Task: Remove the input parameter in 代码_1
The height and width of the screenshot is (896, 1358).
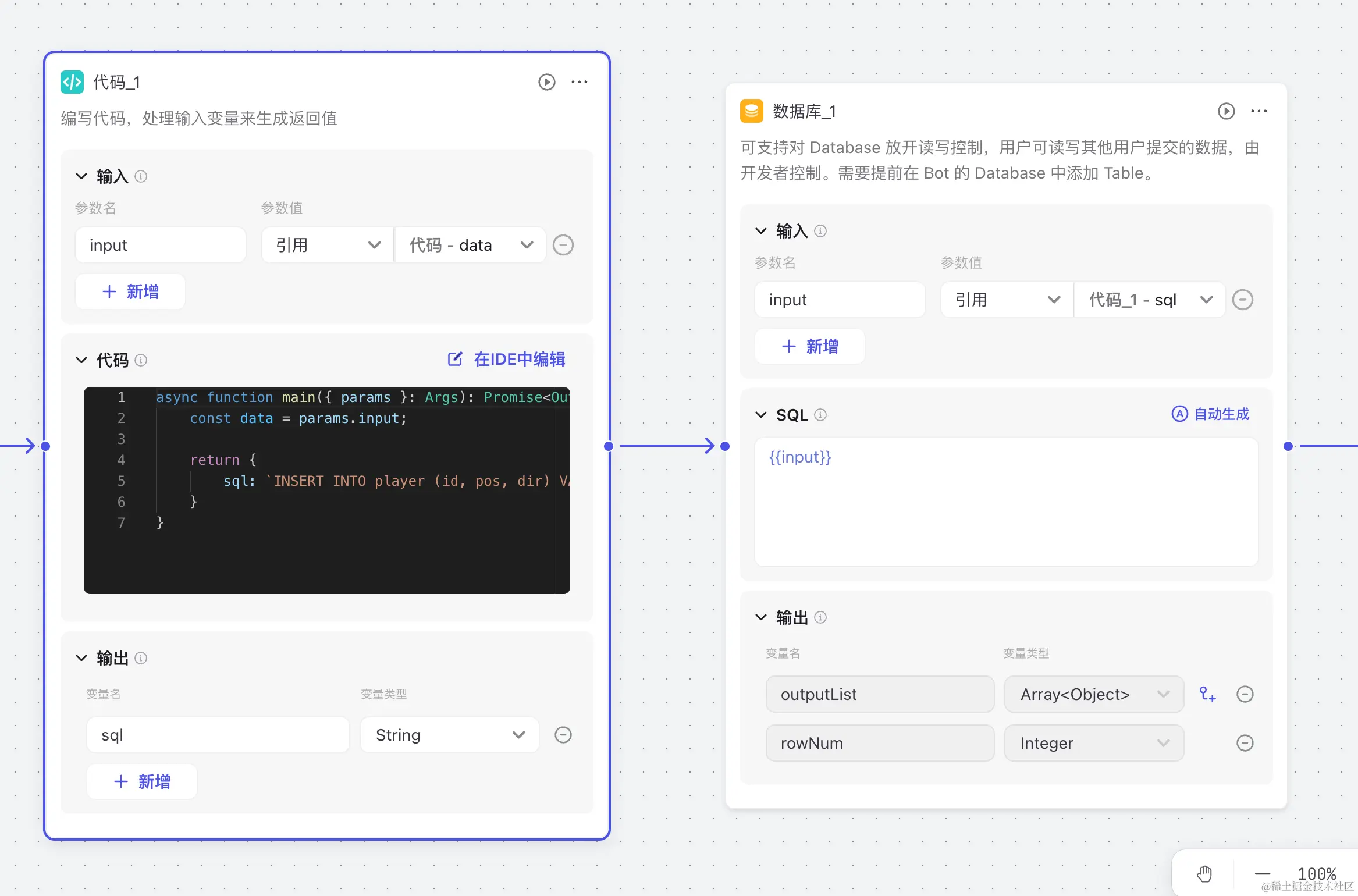Action: click(563, 245)
